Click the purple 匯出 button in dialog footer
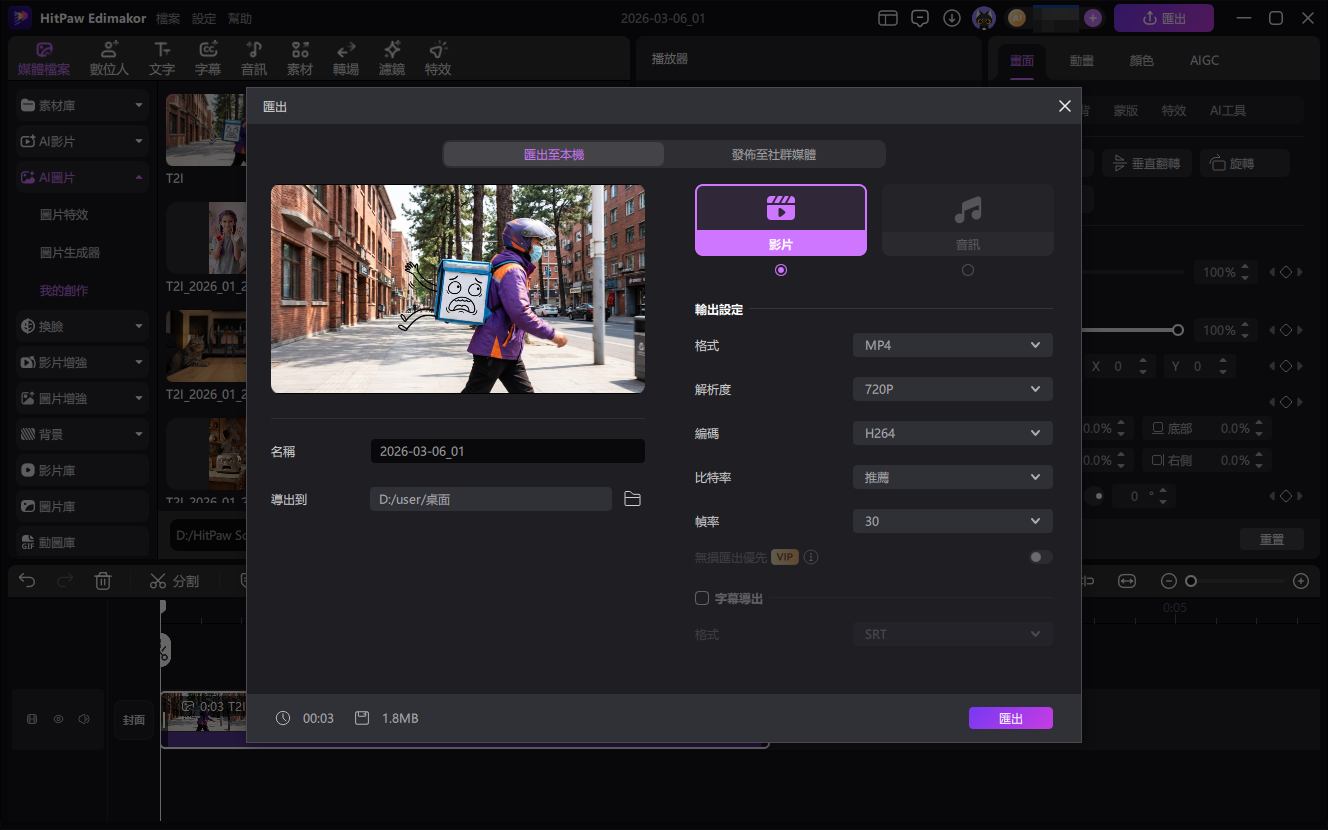1328x830 pixels. click(1010, 718)
